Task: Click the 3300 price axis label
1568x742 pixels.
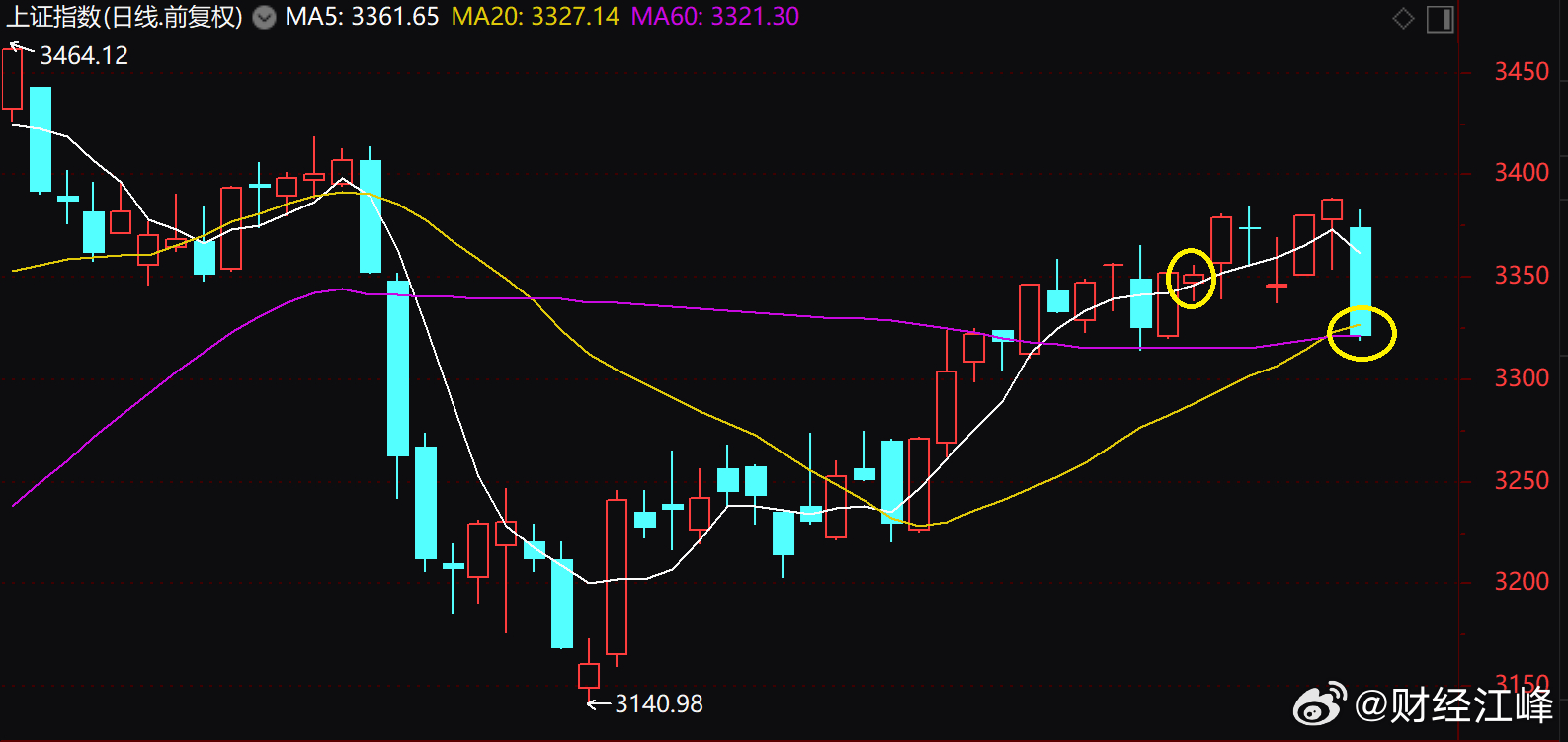Action: pyautogui.click(x=1522, y=378)
